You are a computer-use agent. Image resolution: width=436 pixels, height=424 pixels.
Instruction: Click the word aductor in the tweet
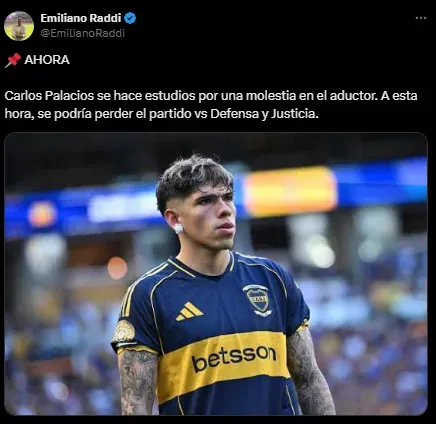point(354,96)
